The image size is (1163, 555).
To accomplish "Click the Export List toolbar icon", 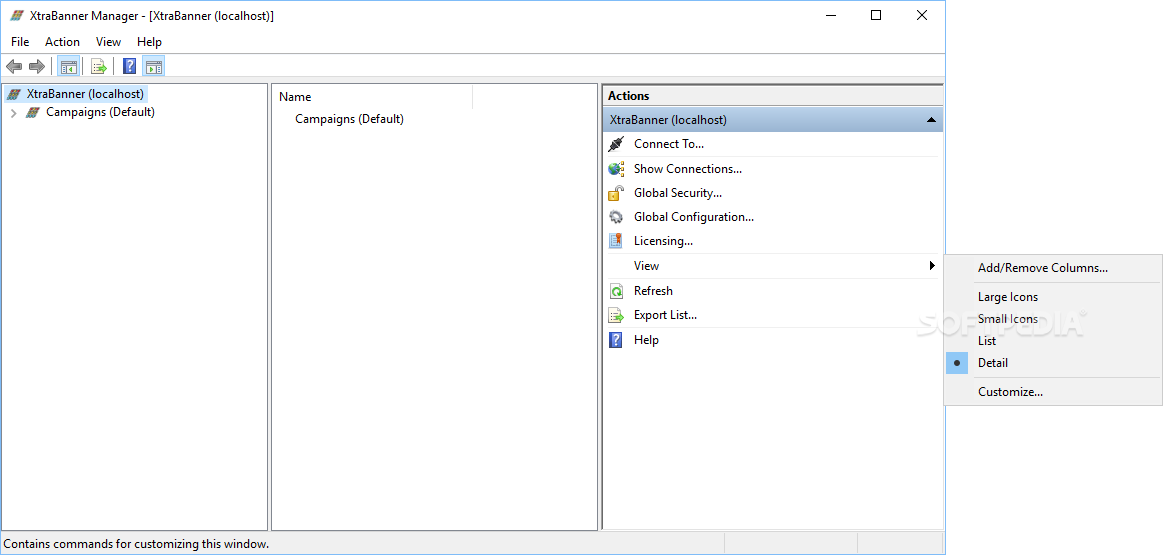I will point(99,67).
